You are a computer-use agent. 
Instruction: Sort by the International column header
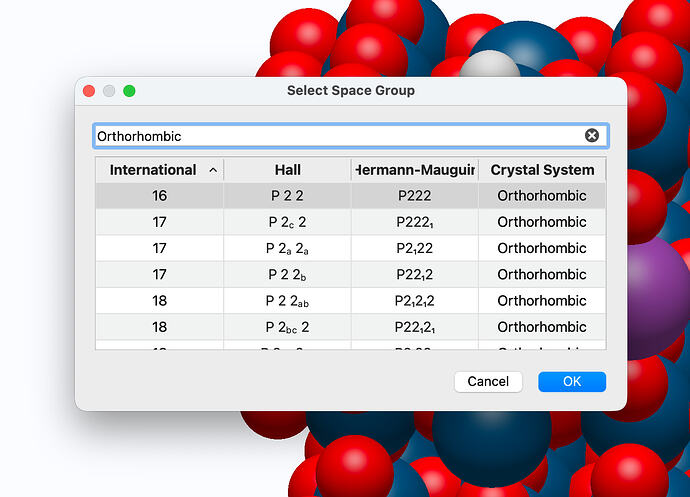[x=159, y=170]
